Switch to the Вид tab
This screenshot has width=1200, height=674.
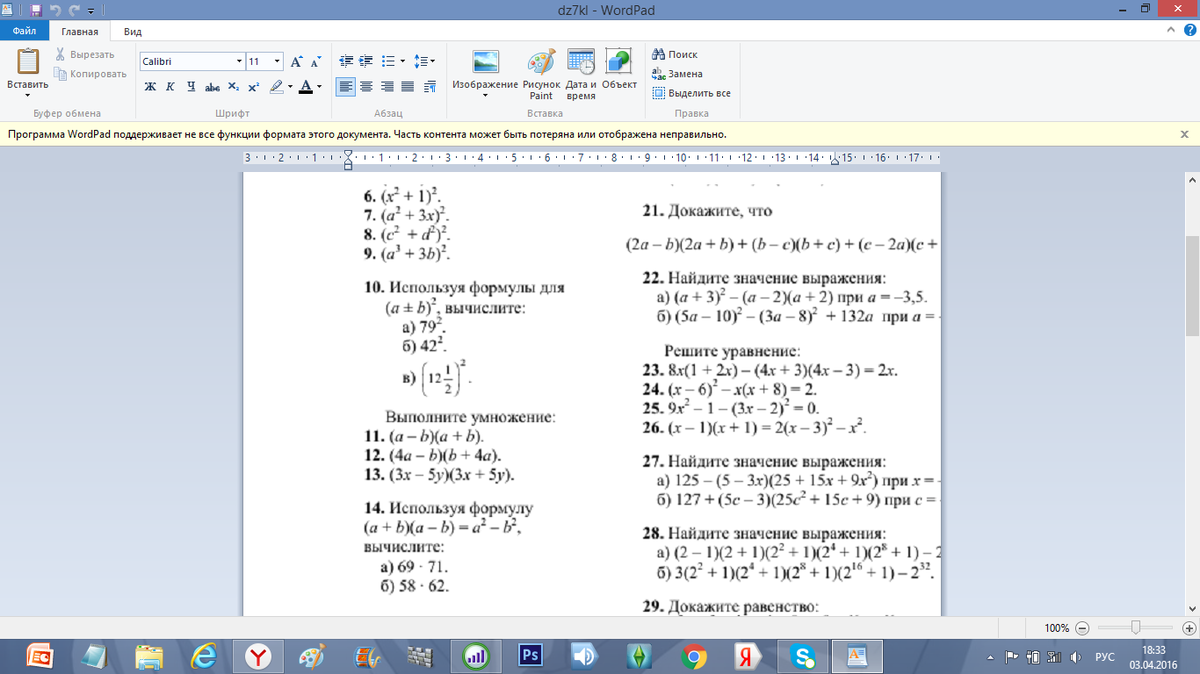[132, 32]
